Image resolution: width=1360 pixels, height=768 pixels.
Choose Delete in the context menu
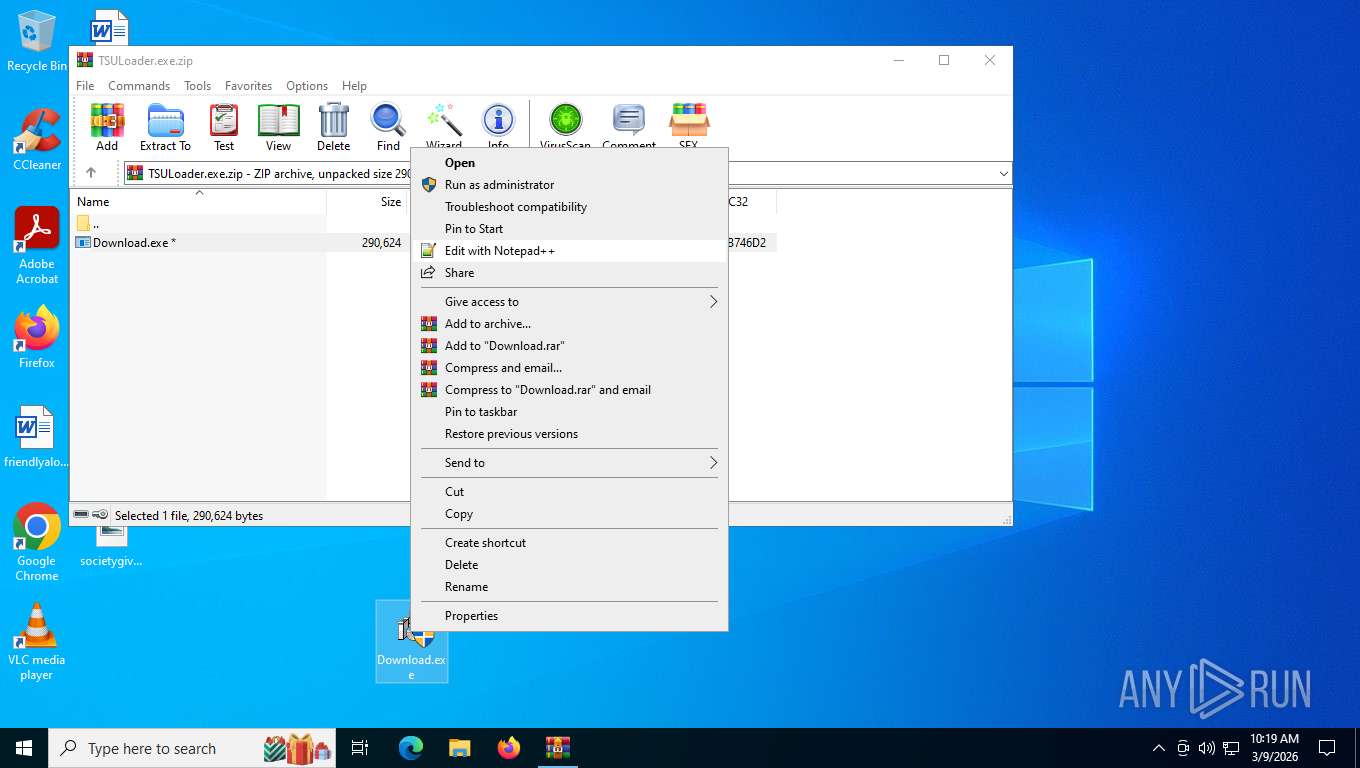pyautogui.click(x=569, y=565)
